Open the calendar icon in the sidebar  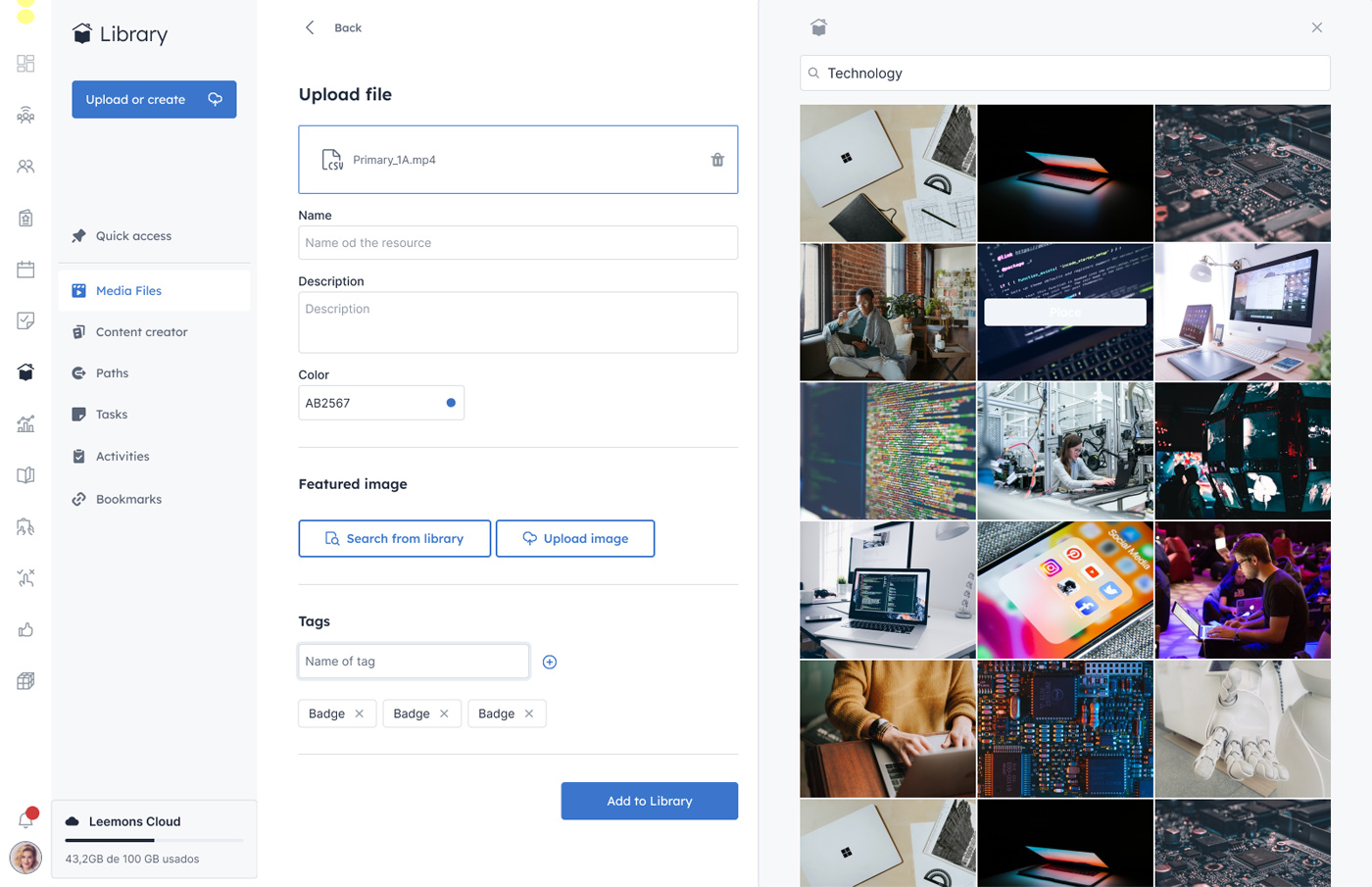(25, 270)
